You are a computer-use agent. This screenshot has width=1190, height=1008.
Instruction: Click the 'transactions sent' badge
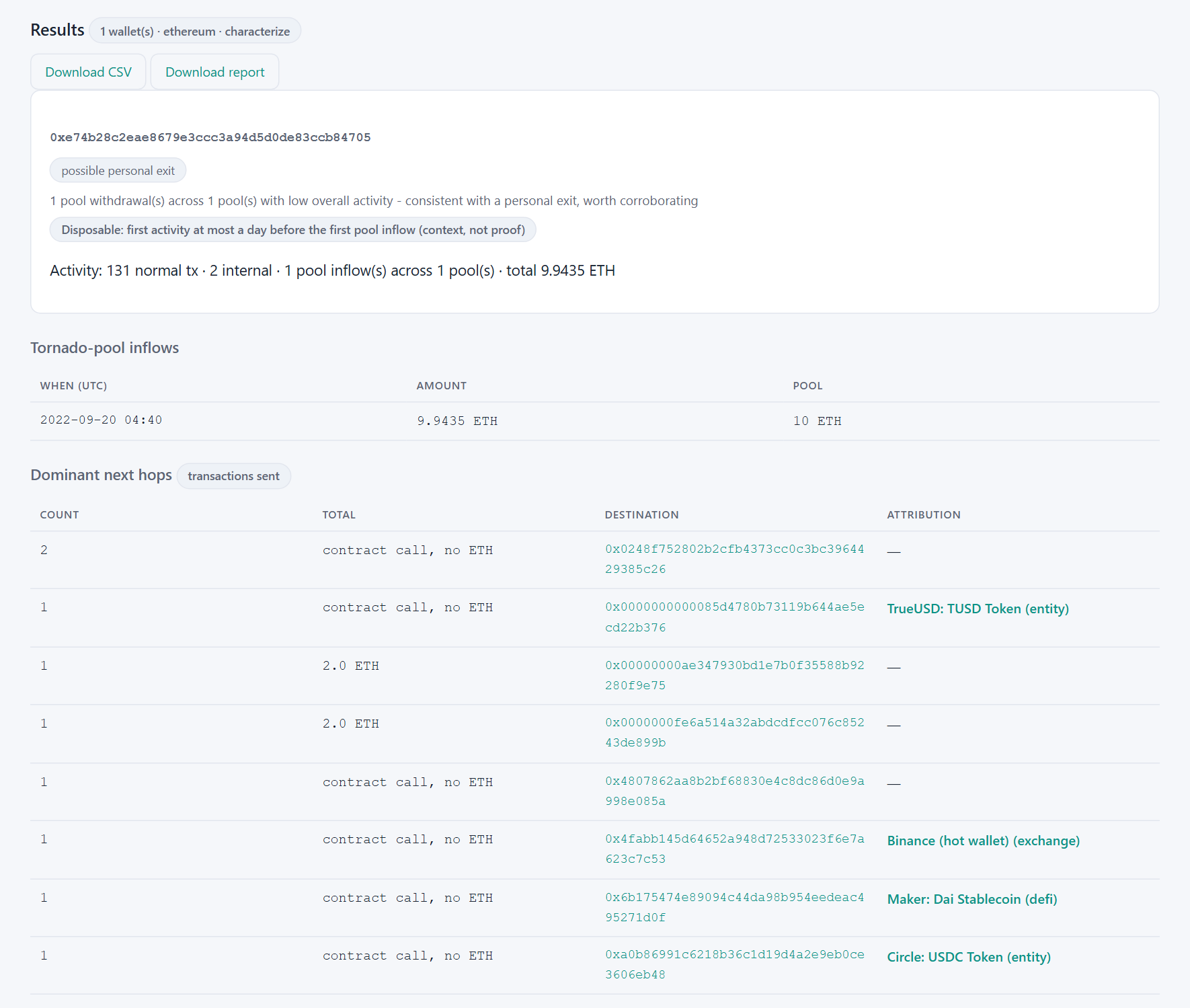(x=233, y=476)
